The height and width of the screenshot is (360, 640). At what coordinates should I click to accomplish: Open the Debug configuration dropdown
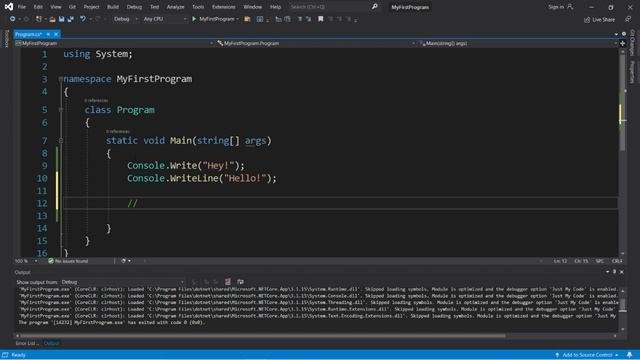click(126, 19)
